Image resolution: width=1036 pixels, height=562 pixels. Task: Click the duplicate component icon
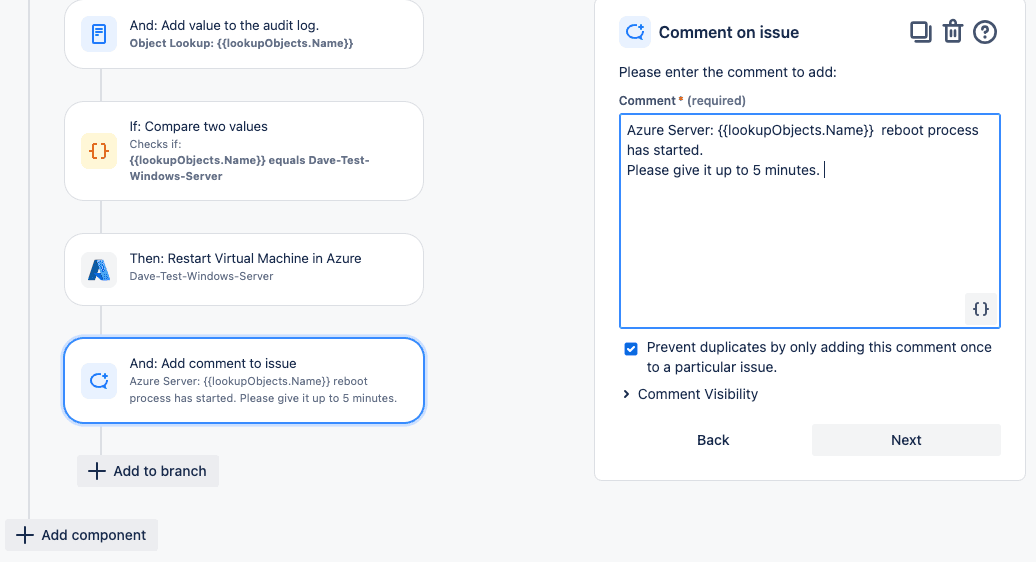(920, 32)
